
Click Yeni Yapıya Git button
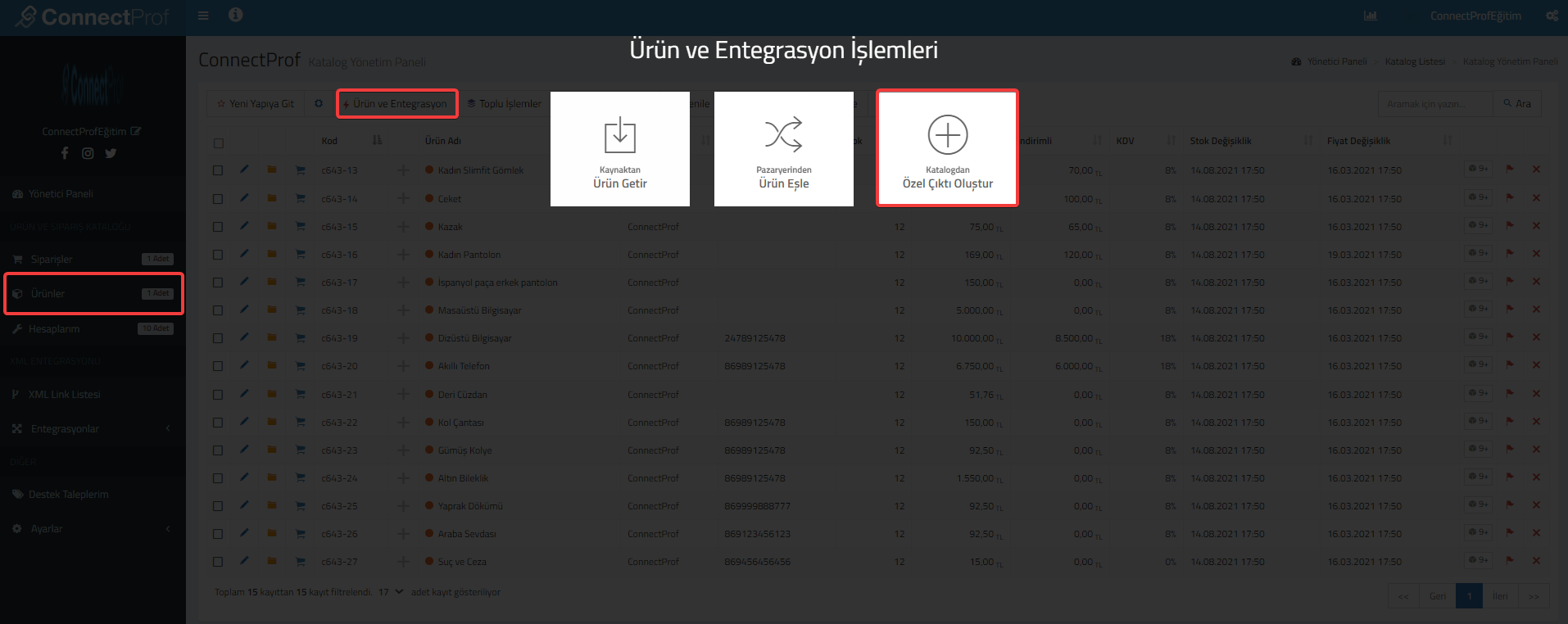(255, 104)
